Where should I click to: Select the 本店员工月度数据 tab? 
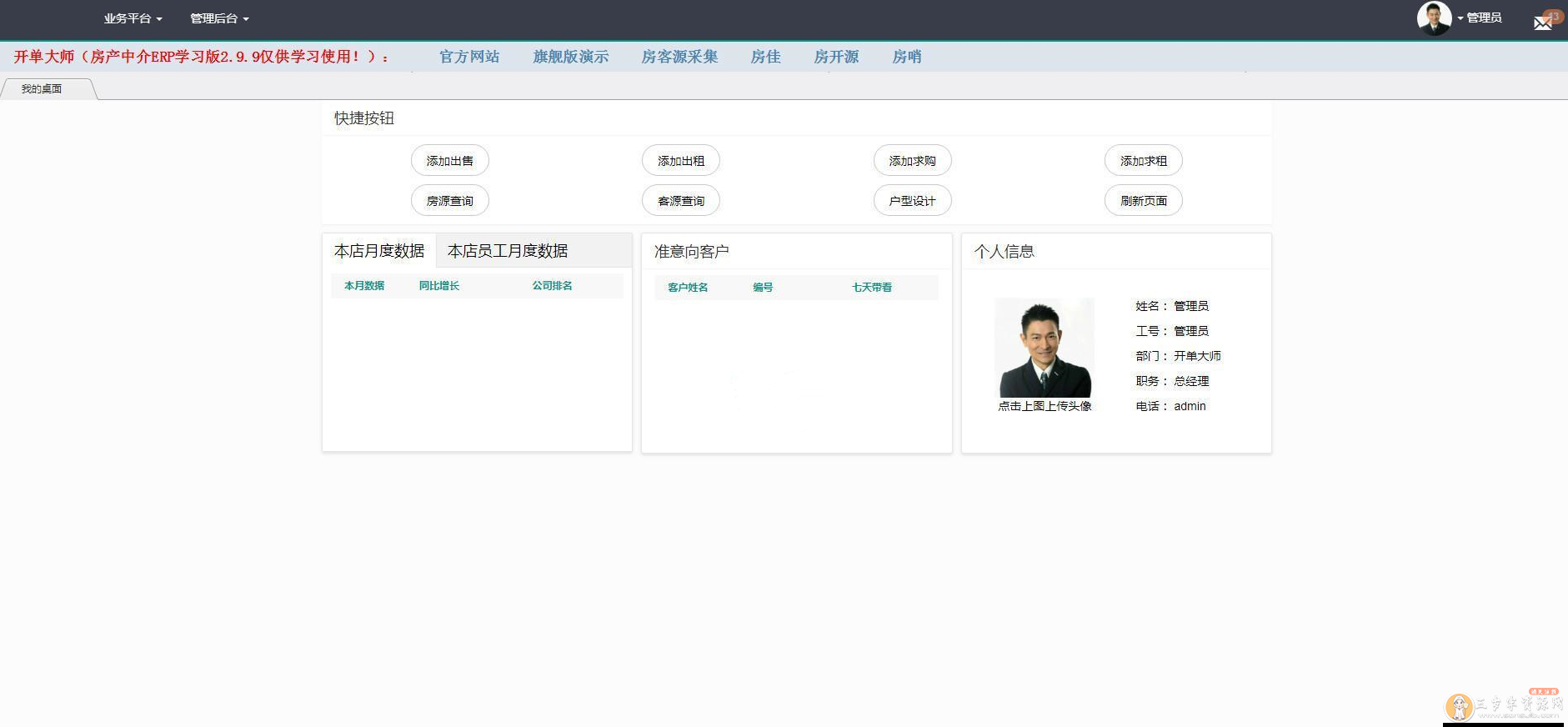point(508,251)
